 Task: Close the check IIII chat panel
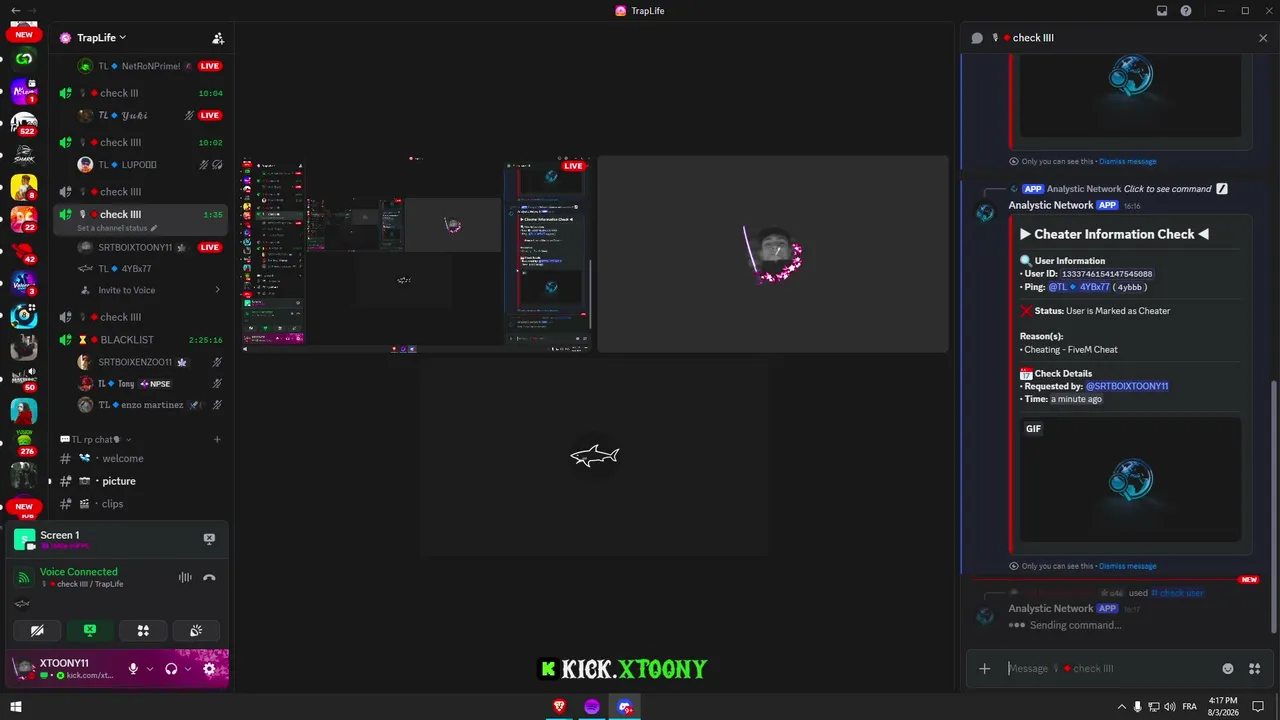coord(1263,38)
